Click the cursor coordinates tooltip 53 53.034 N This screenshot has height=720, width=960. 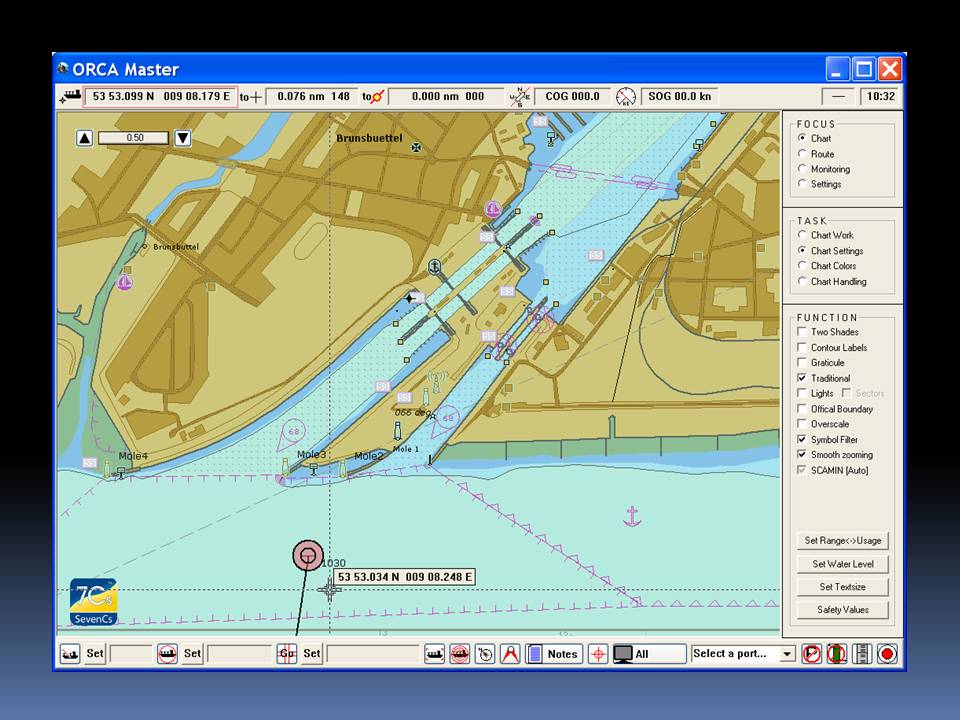[x=405, y=577]
